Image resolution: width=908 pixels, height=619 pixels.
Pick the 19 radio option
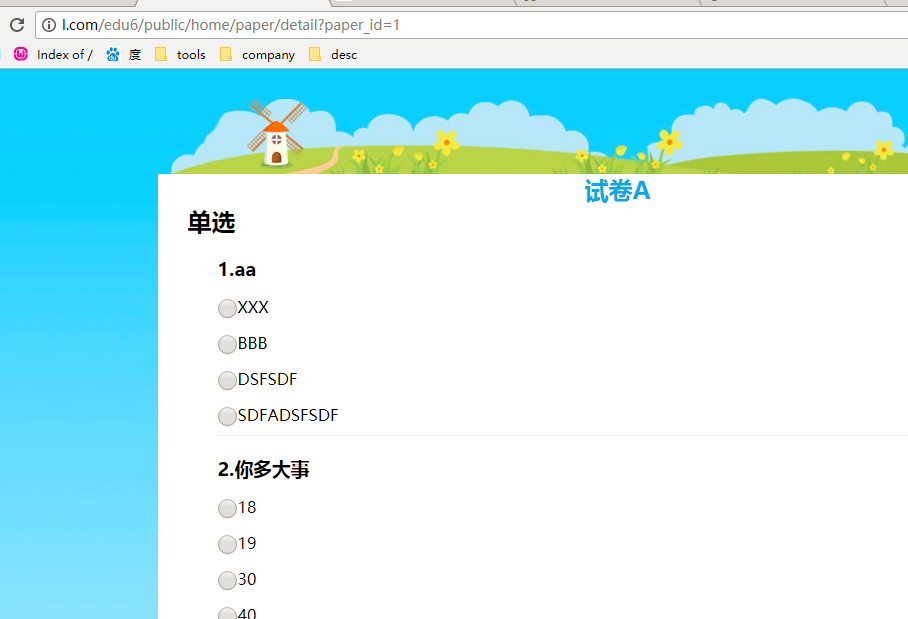point(227,545)
